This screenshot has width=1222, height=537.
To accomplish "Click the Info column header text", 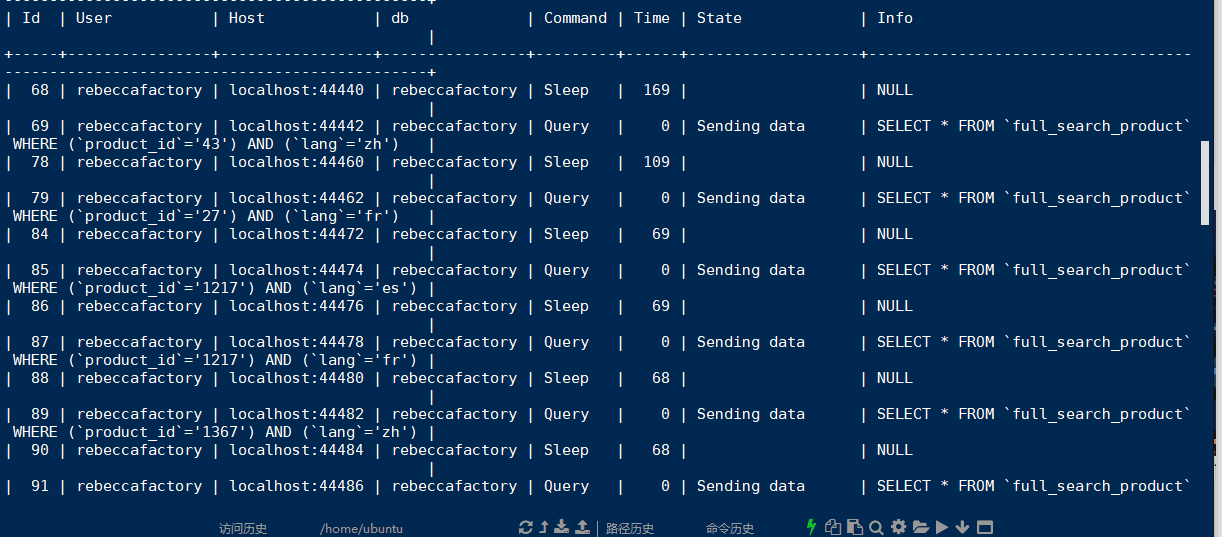I will pos(894,18).
